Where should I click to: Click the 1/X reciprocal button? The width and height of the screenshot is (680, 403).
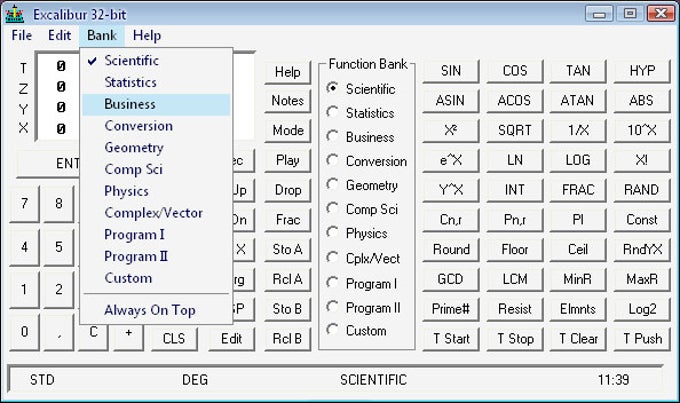pos(578,131)
